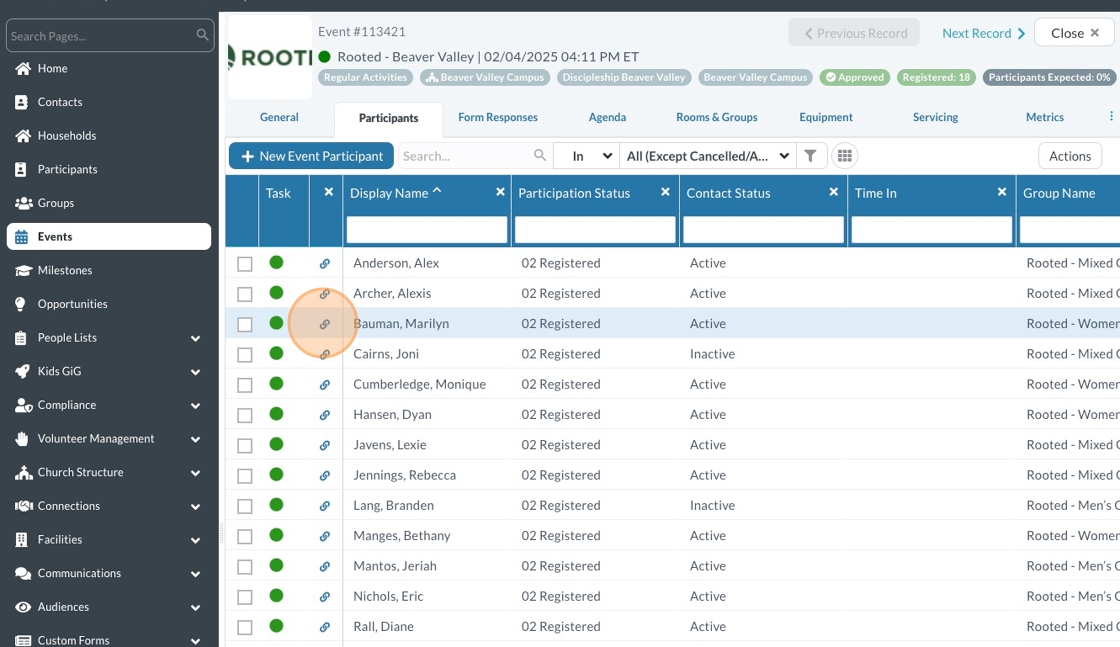The height and width of the screenshot is (647, 1120).
Task: Click the green task dot for Hansen, Dyan
Action: coord(276,414)
